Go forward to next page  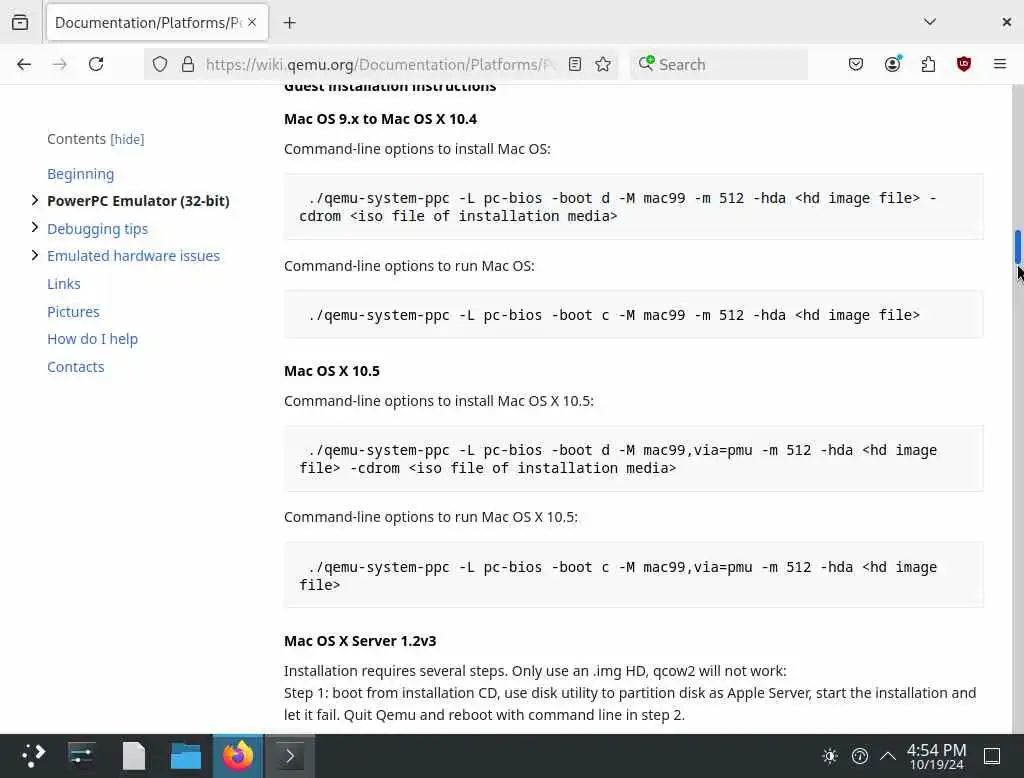pyautogui.click(x=59, y=64)
